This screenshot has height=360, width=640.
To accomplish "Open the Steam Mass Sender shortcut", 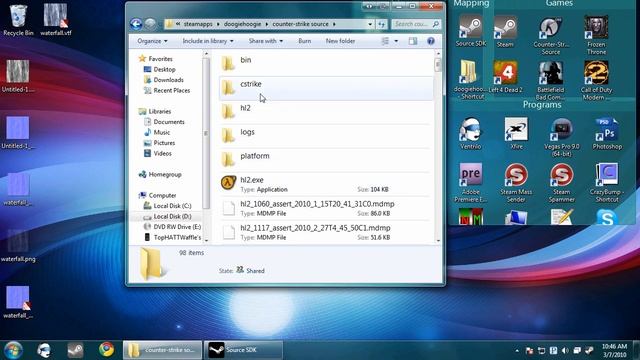I will pos(516,182).
